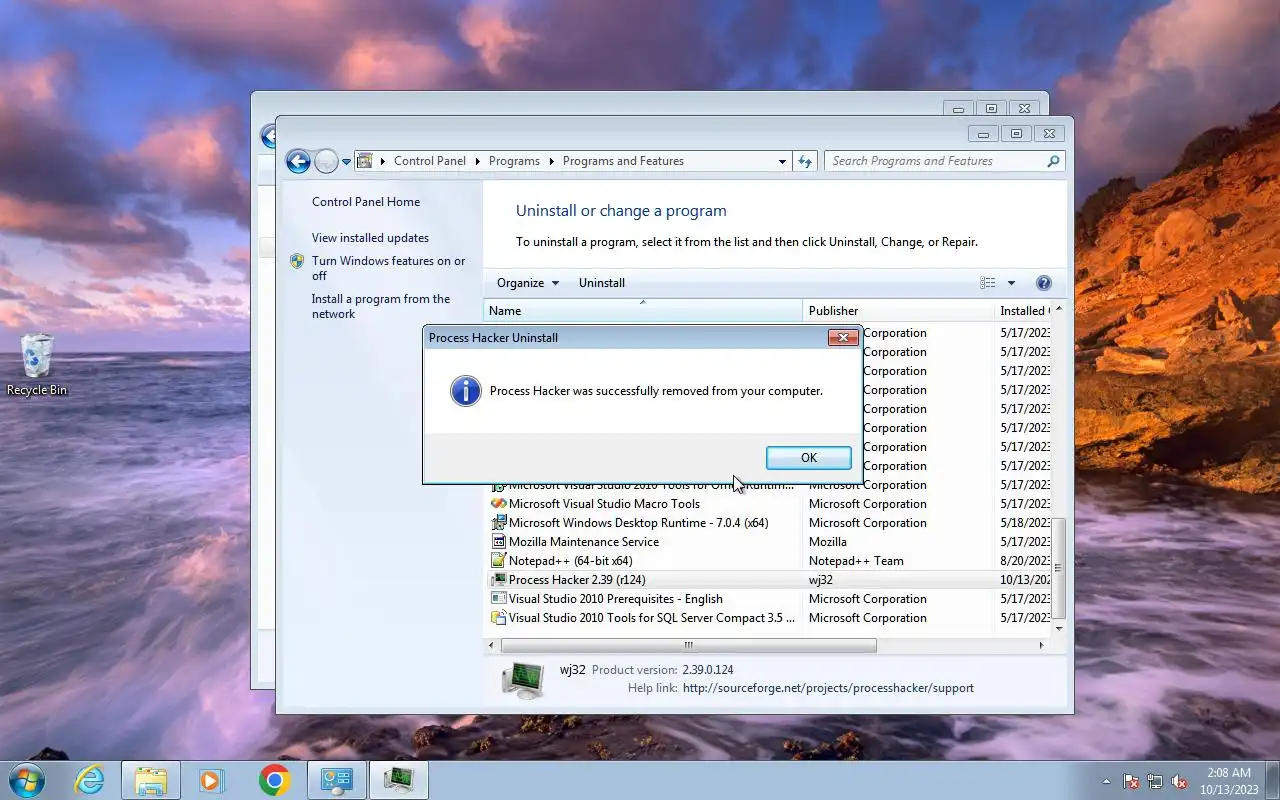
Task: Click Mozilla publisher cell
Action: [828, 542]
